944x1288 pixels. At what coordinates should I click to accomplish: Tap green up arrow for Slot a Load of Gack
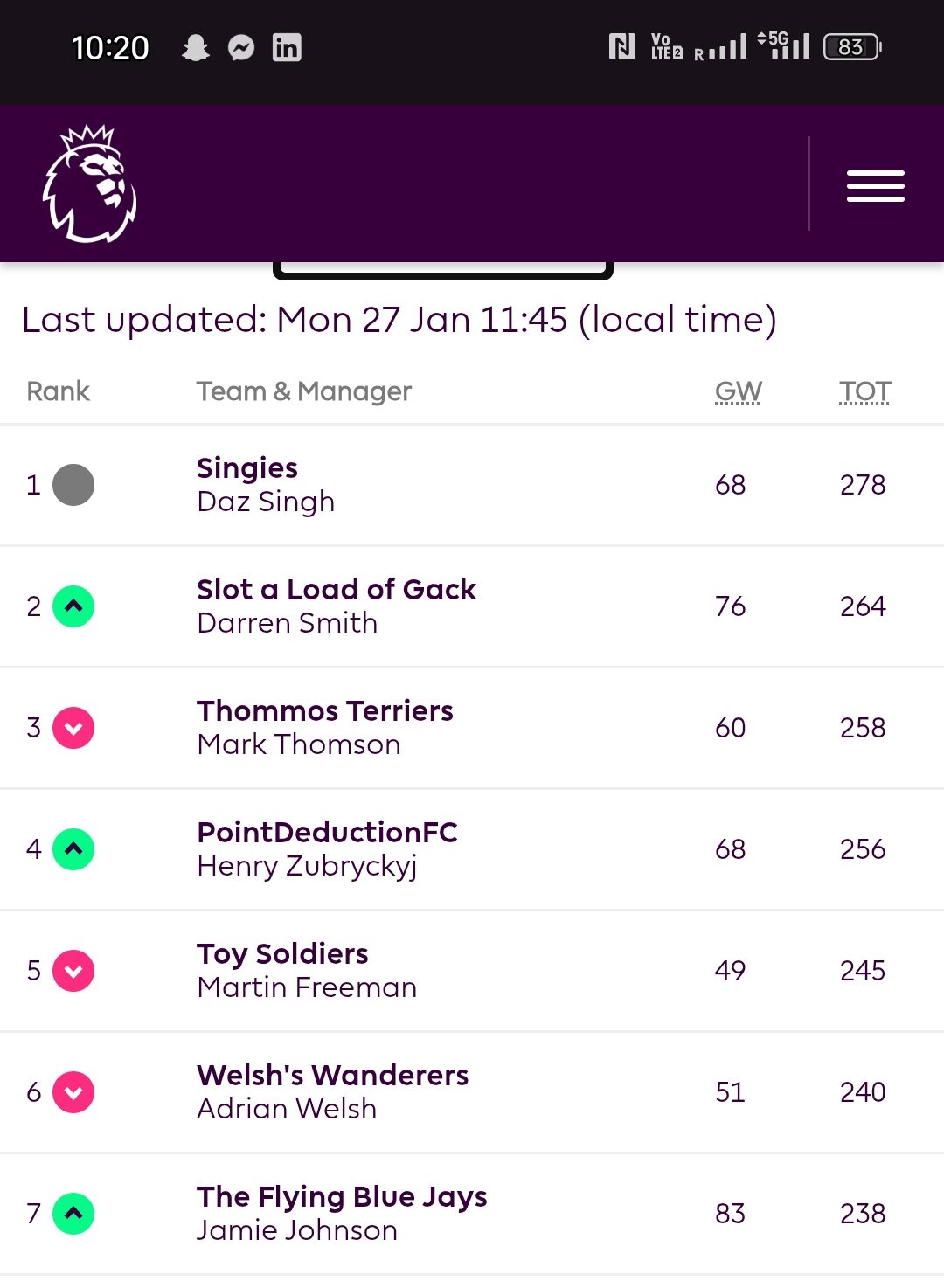(73, 606)
